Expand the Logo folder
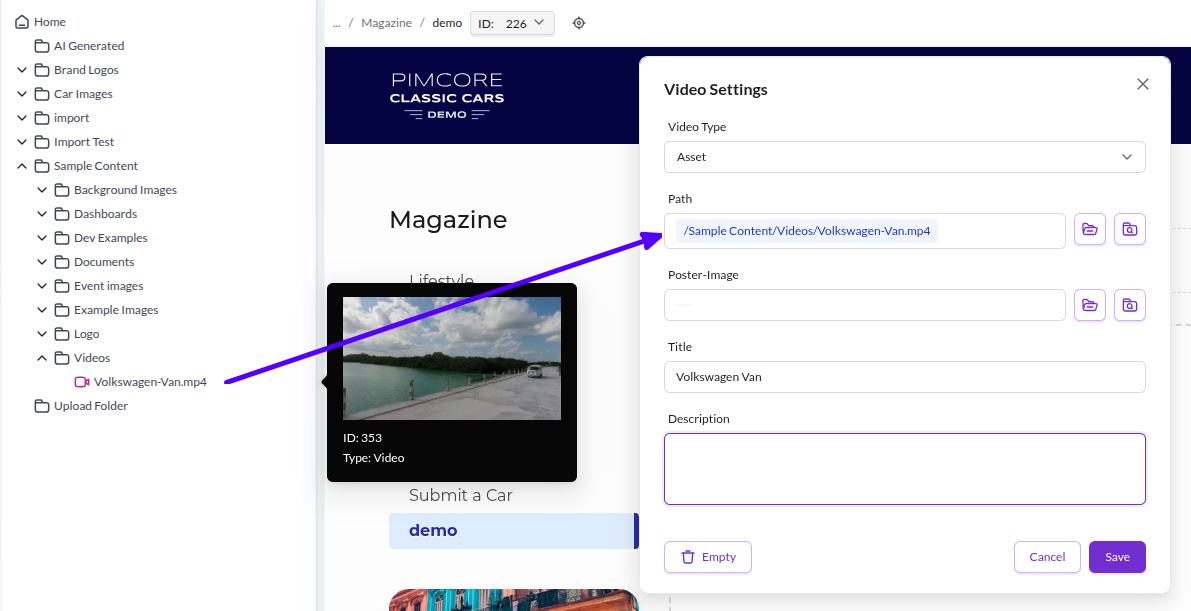Image resolution: width=1191 pixels, height=611 pixels. (x=42, y=334)
